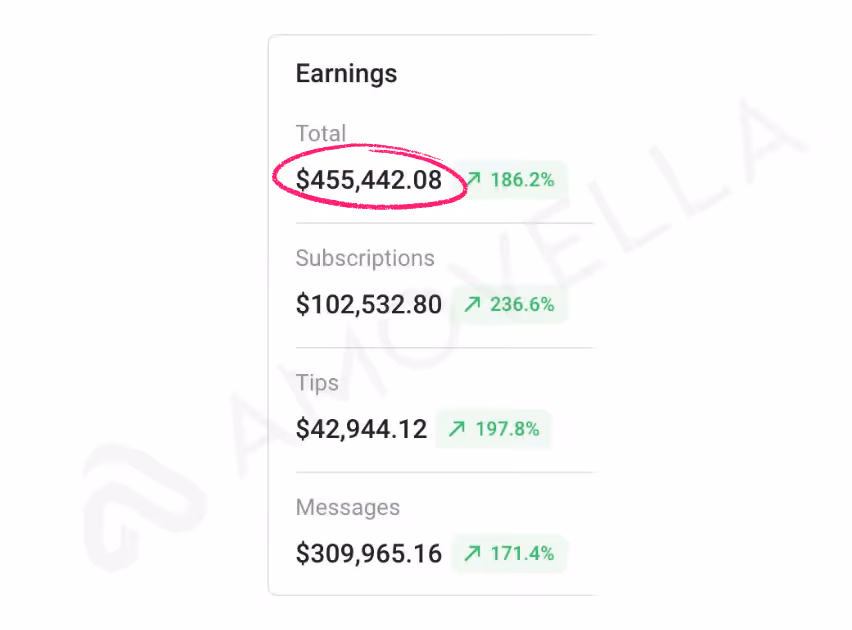Select the Tips category label
This screenshot has width=852, height=630.
click(x=317, y=383)
